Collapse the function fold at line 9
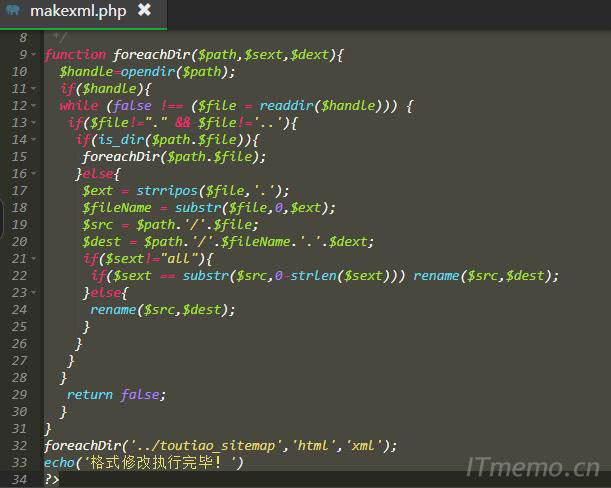Viewport: 611px width, 488px height. point(34,55)
